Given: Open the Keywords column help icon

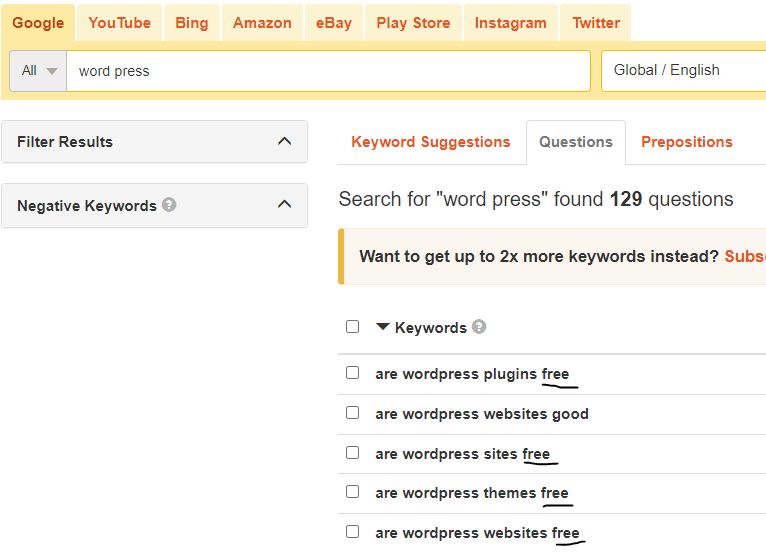Looking at the screenshot, I should 479,327.
